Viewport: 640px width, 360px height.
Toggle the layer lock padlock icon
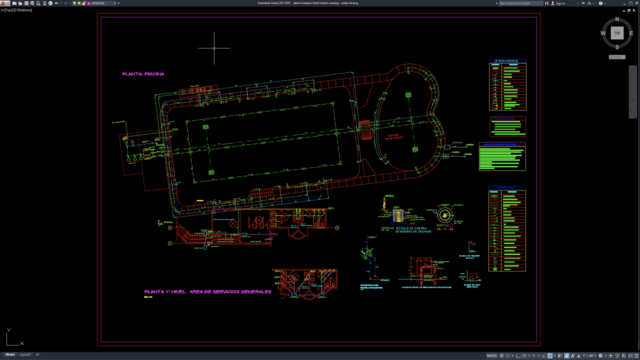[84, 3]
